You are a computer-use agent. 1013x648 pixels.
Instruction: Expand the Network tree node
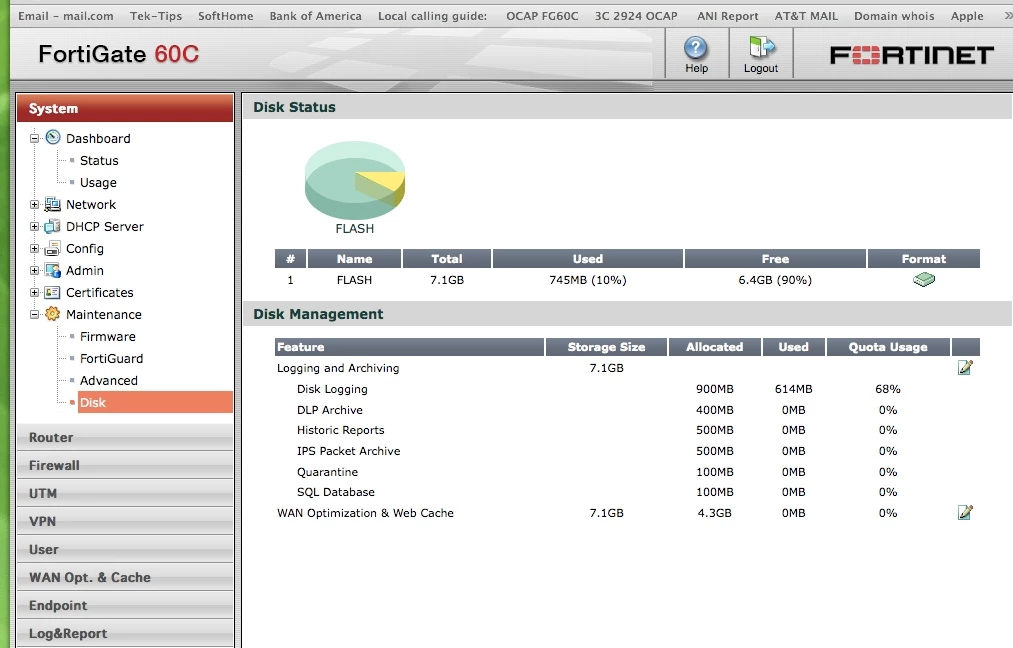coord(34,204)
